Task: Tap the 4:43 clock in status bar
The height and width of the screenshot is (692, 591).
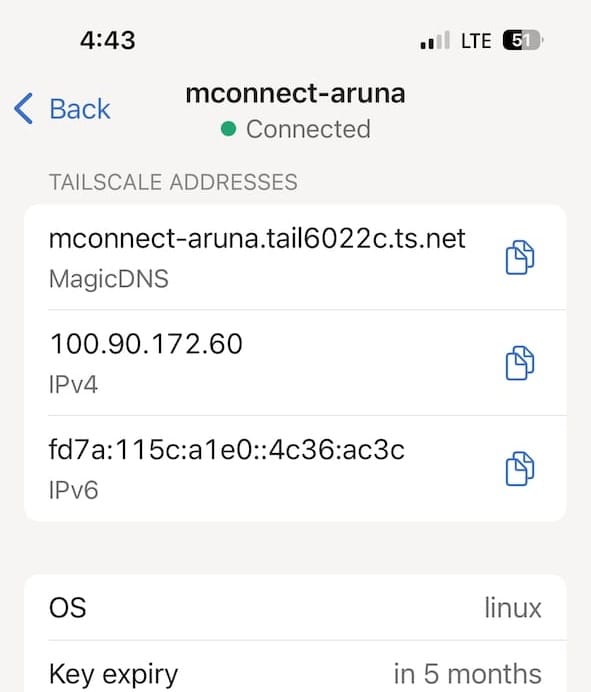Action: pyautogui.click(x=108, y=40)
